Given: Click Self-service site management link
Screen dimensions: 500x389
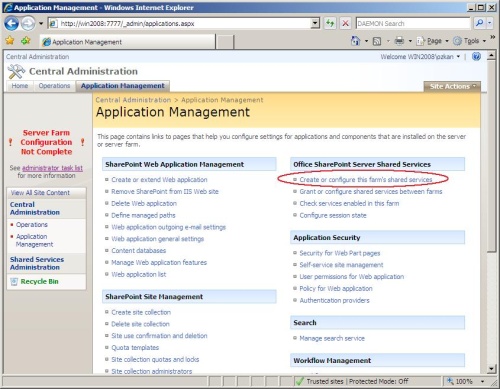Looking at the screenshot, I should (x=341, y=265).
